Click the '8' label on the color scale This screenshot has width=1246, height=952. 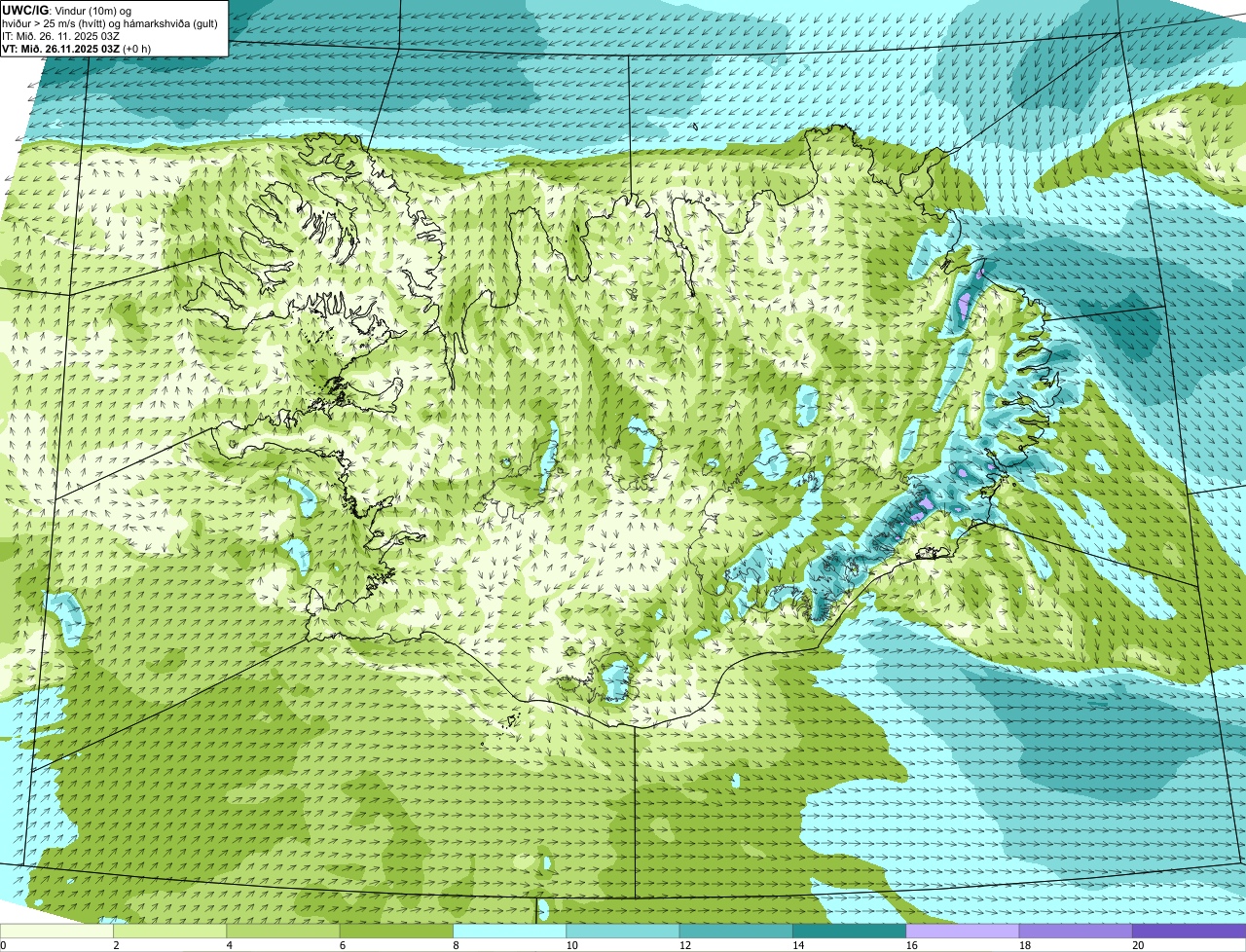pos(456,945)
